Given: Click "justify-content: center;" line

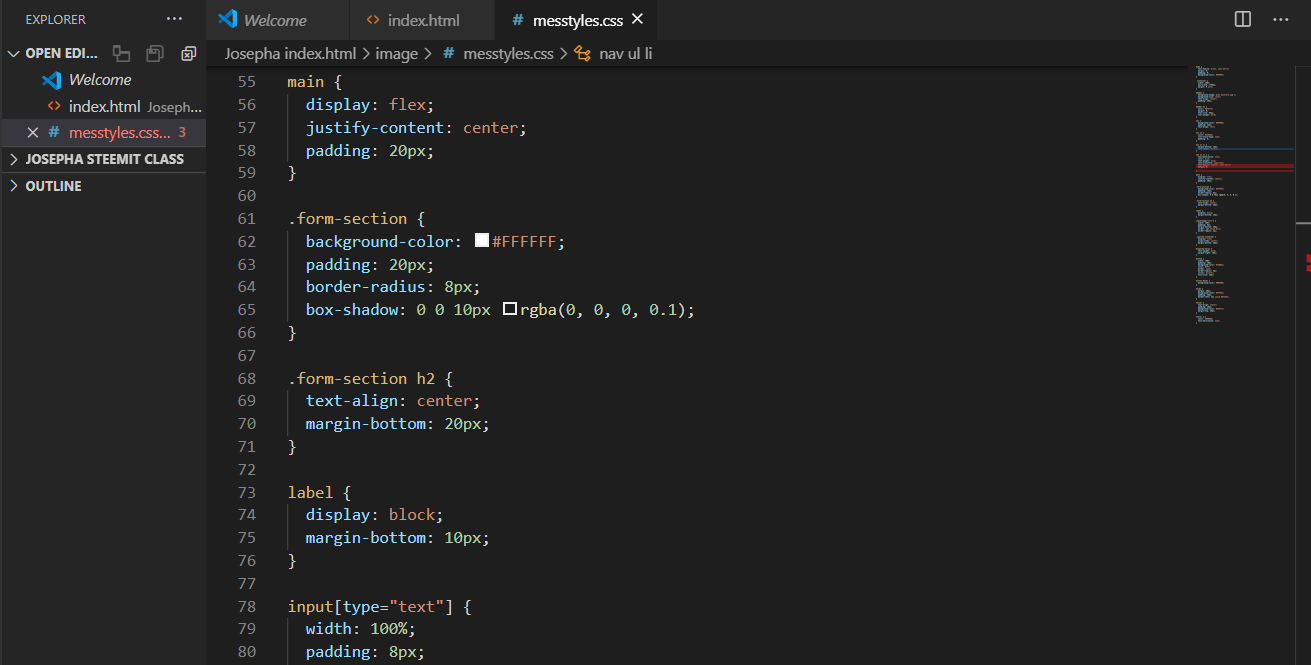Looking at the screenshot, I should point(416,127).
